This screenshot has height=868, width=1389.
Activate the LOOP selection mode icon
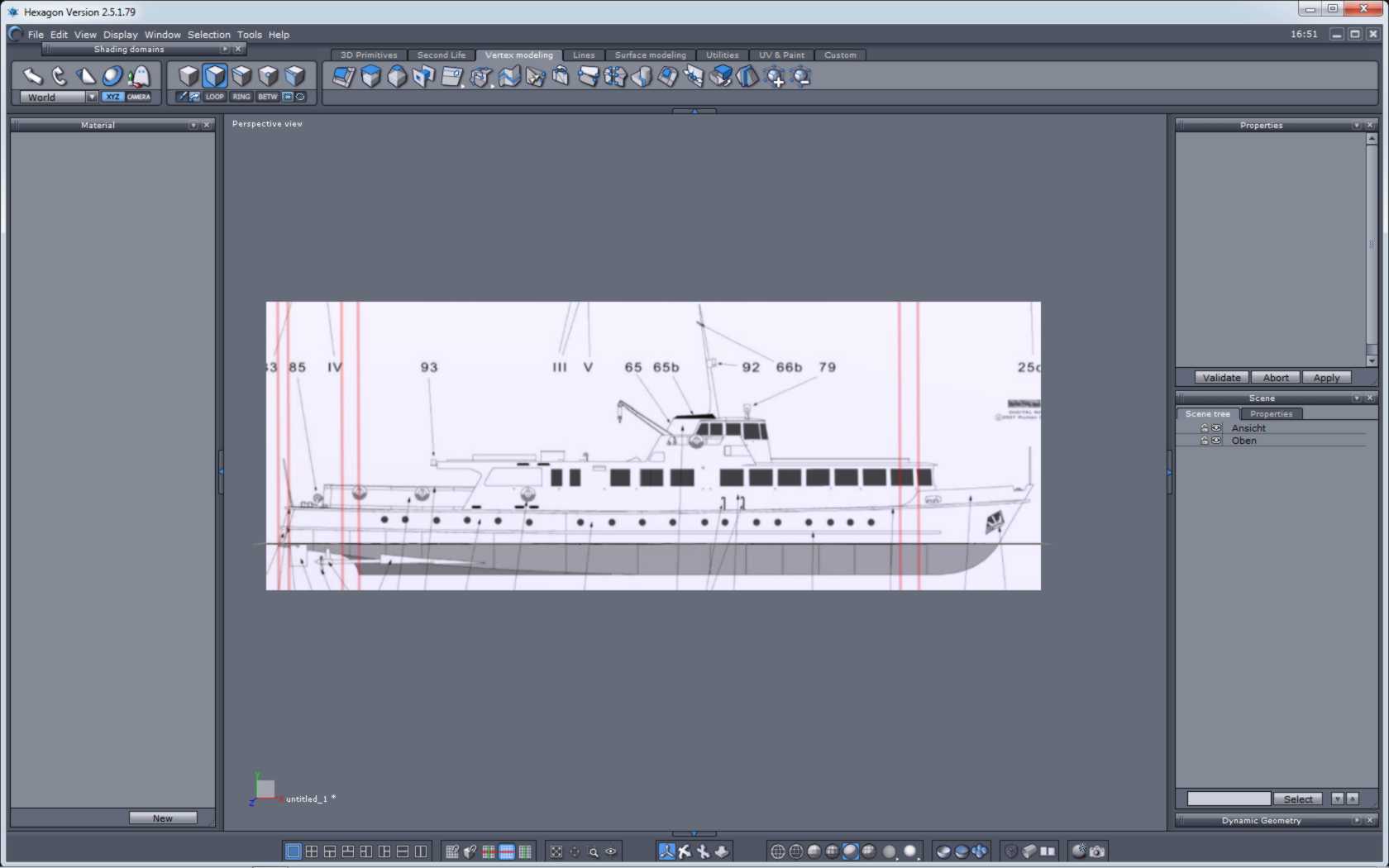214,97
